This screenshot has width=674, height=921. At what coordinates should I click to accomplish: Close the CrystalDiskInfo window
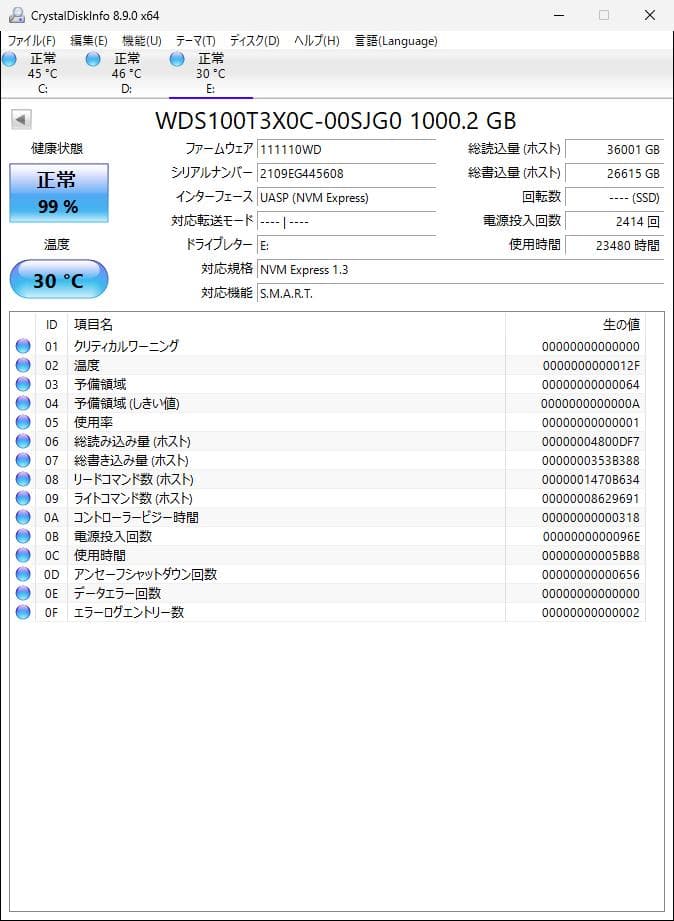(650, 15)
